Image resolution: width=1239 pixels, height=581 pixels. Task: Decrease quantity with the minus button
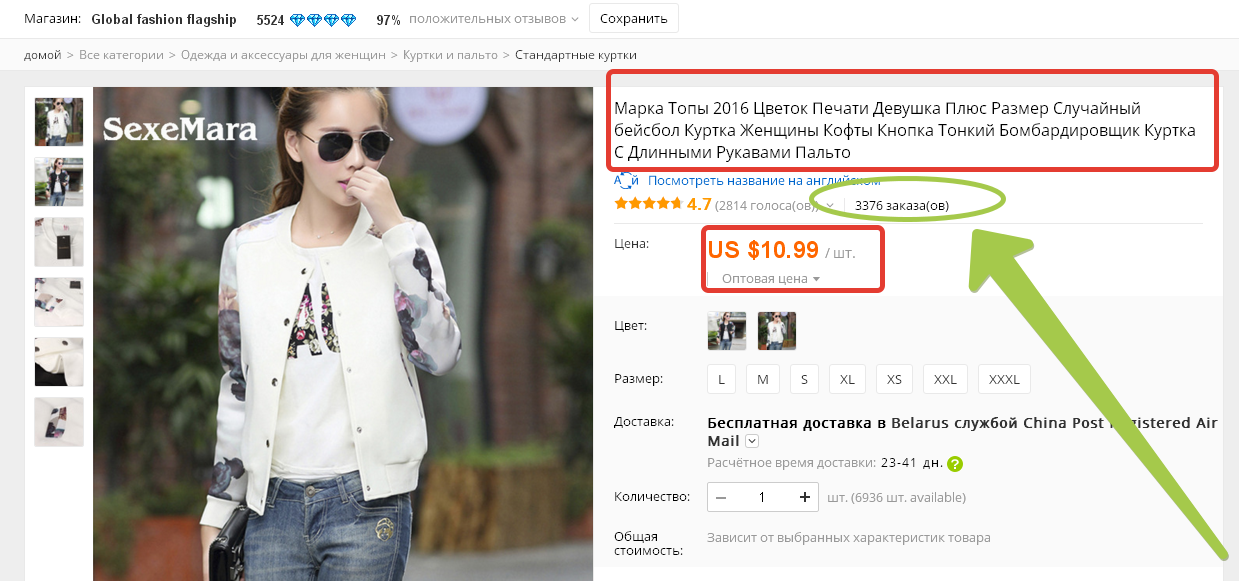point(721,497)
